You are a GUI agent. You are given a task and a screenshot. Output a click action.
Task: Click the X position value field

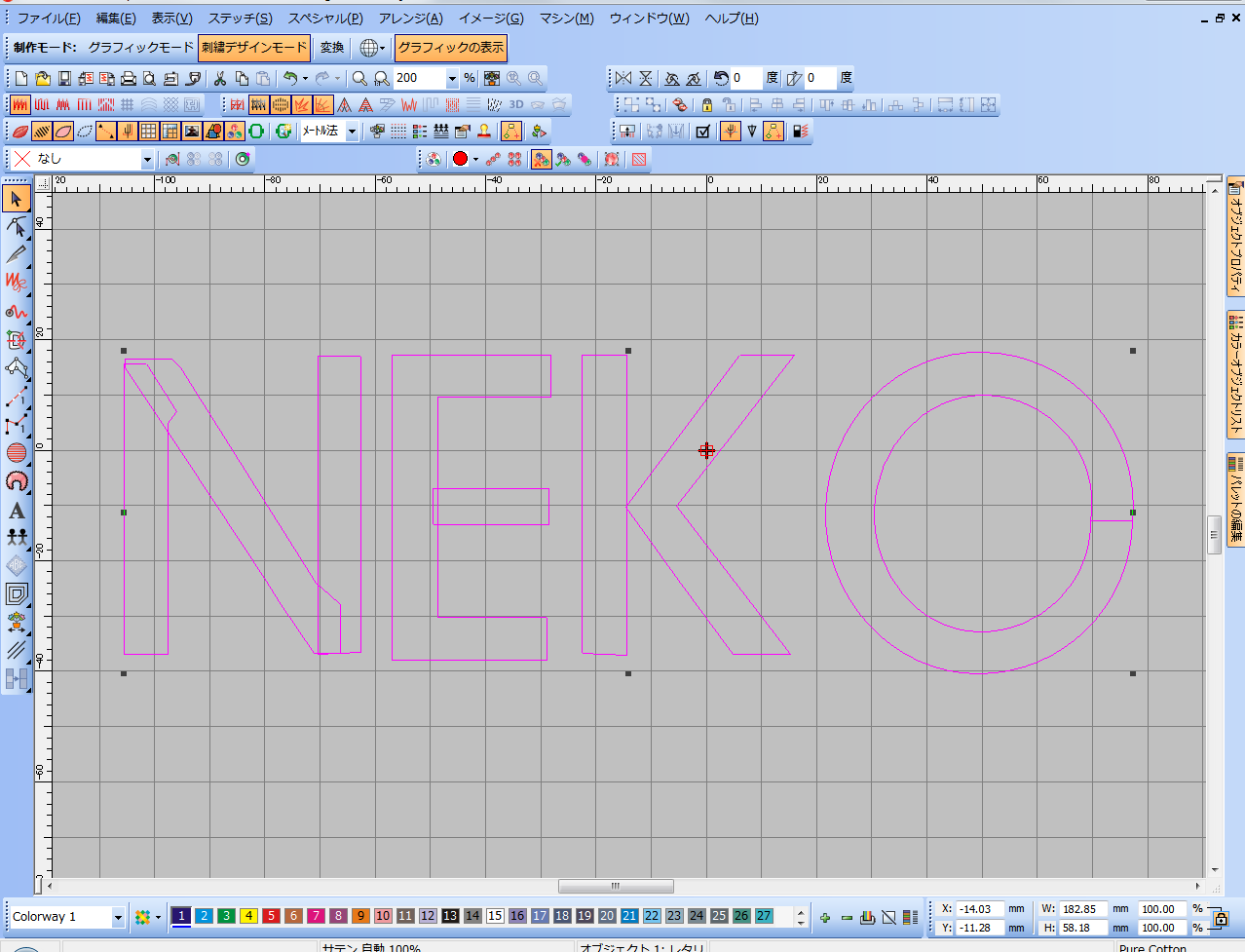(979, 909)
